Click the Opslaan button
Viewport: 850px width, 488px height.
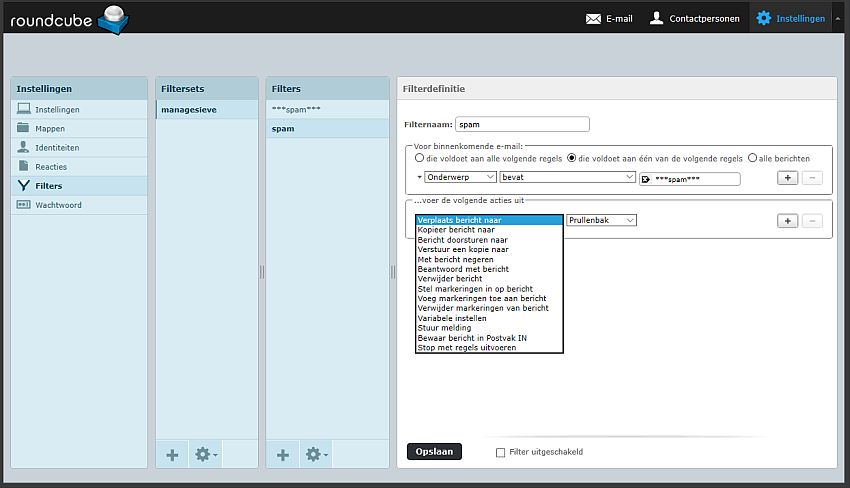pyautogui.click(x=434, y=451)
